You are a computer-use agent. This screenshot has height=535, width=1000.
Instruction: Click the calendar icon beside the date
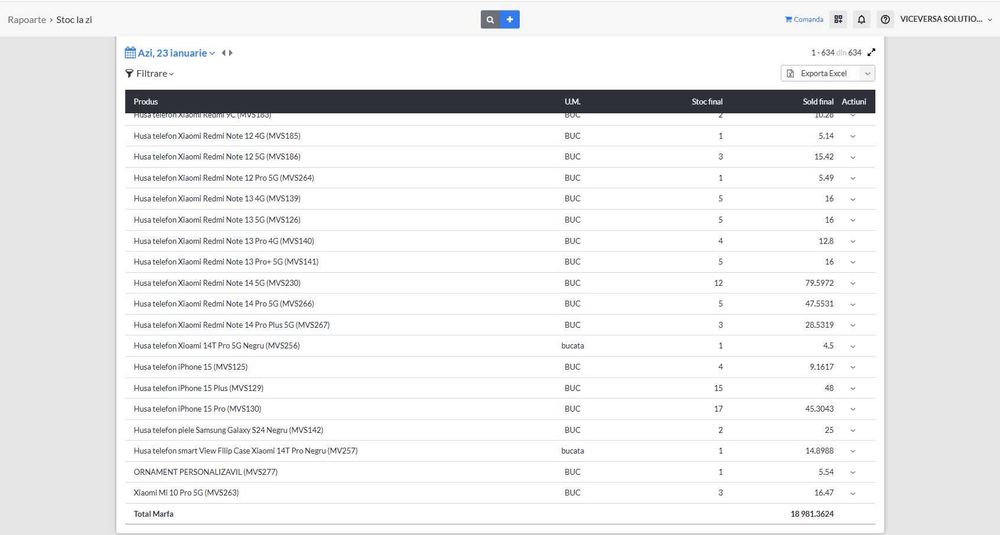(x=130, y=53)
